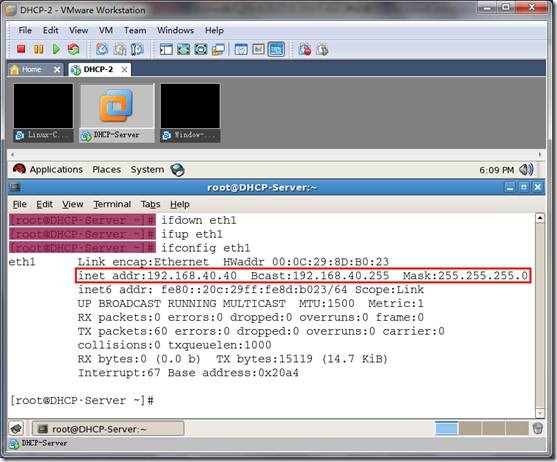Switch to the second workspace
This screenshot has height=462, width=557.
click(470, 428)
